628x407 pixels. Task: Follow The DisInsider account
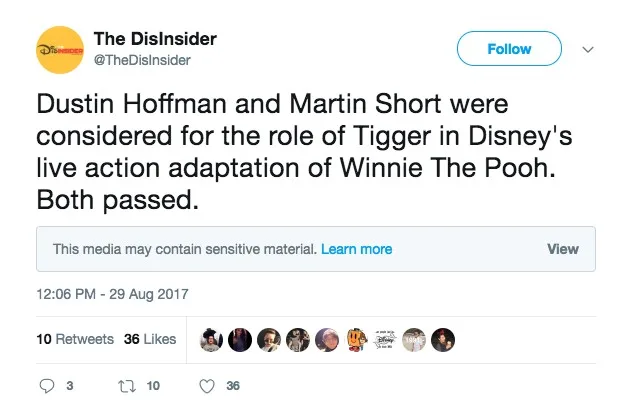coord(509,49)
